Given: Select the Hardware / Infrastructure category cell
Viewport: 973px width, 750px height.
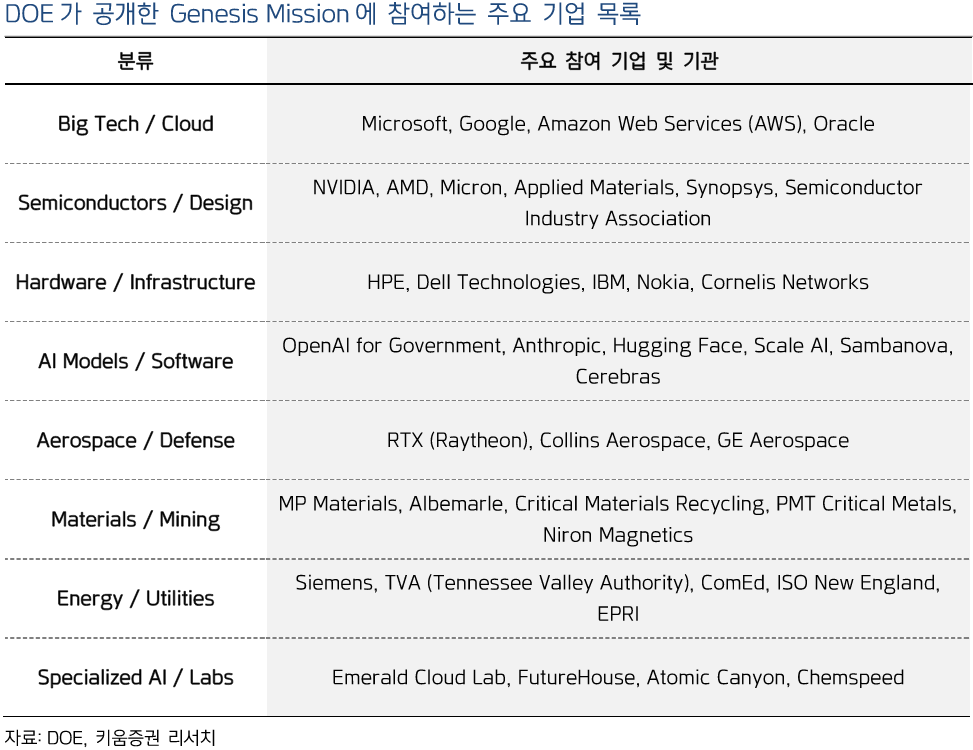Looking at the screenshot, I should (x=135, y=282).
